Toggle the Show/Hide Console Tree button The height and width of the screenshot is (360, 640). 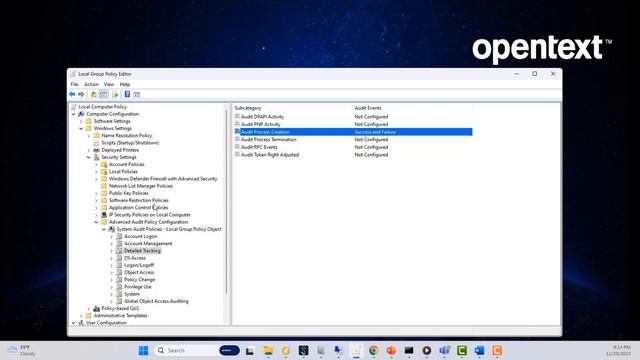point(103,94)
